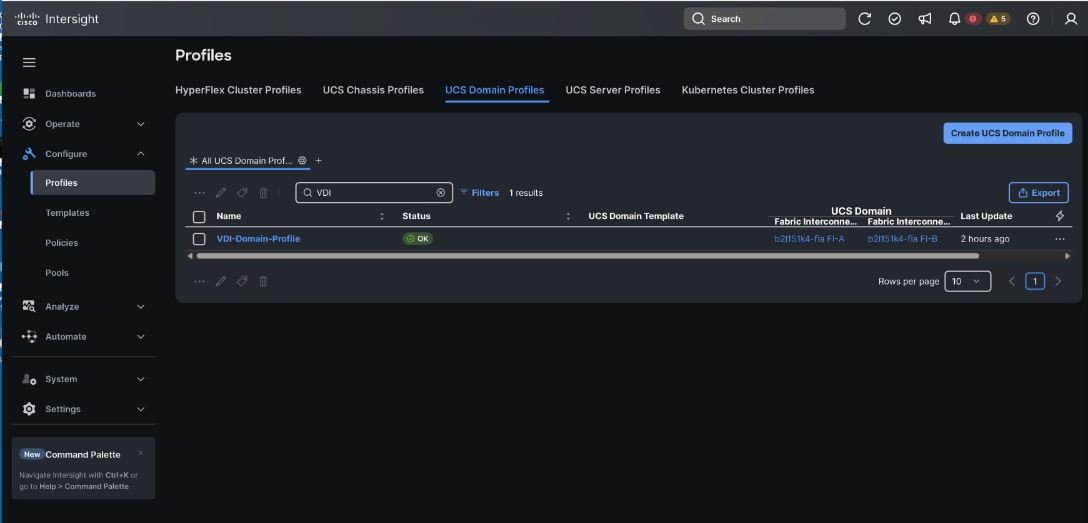The image size is (1088, 523).
Task: Click the yellow warnings badge showing 5
Action: [998, 19]
